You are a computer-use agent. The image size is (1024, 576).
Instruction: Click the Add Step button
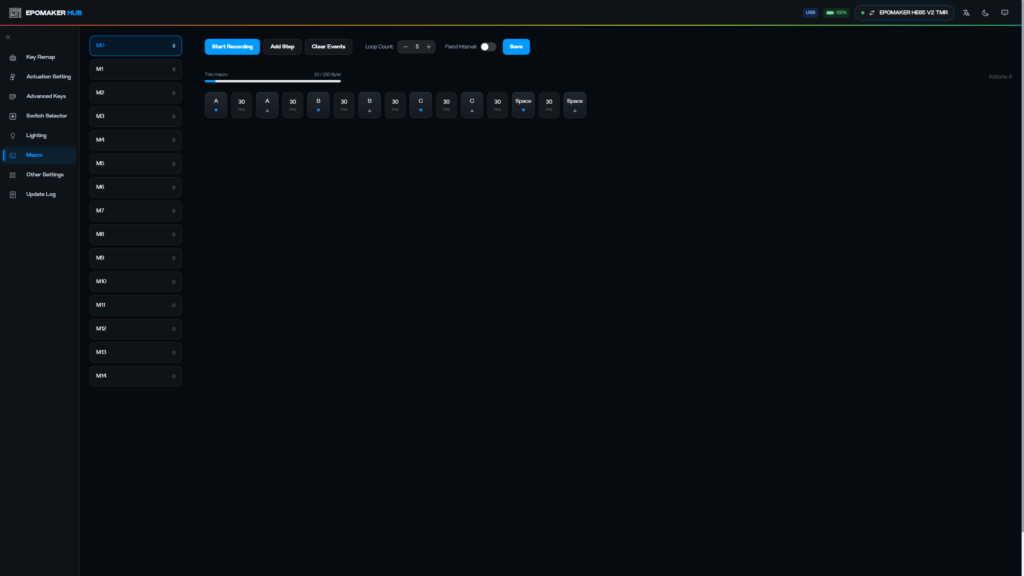point(282,46)
